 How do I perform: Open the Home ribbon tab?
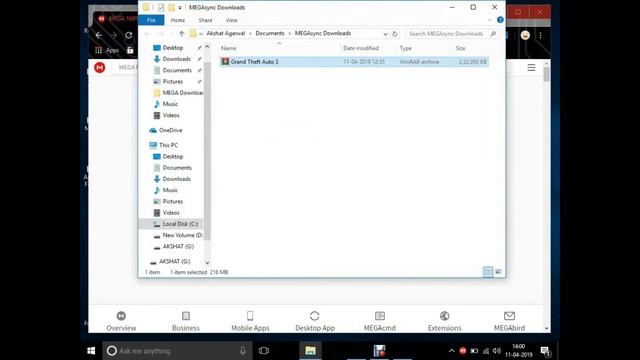pos(178,20)
